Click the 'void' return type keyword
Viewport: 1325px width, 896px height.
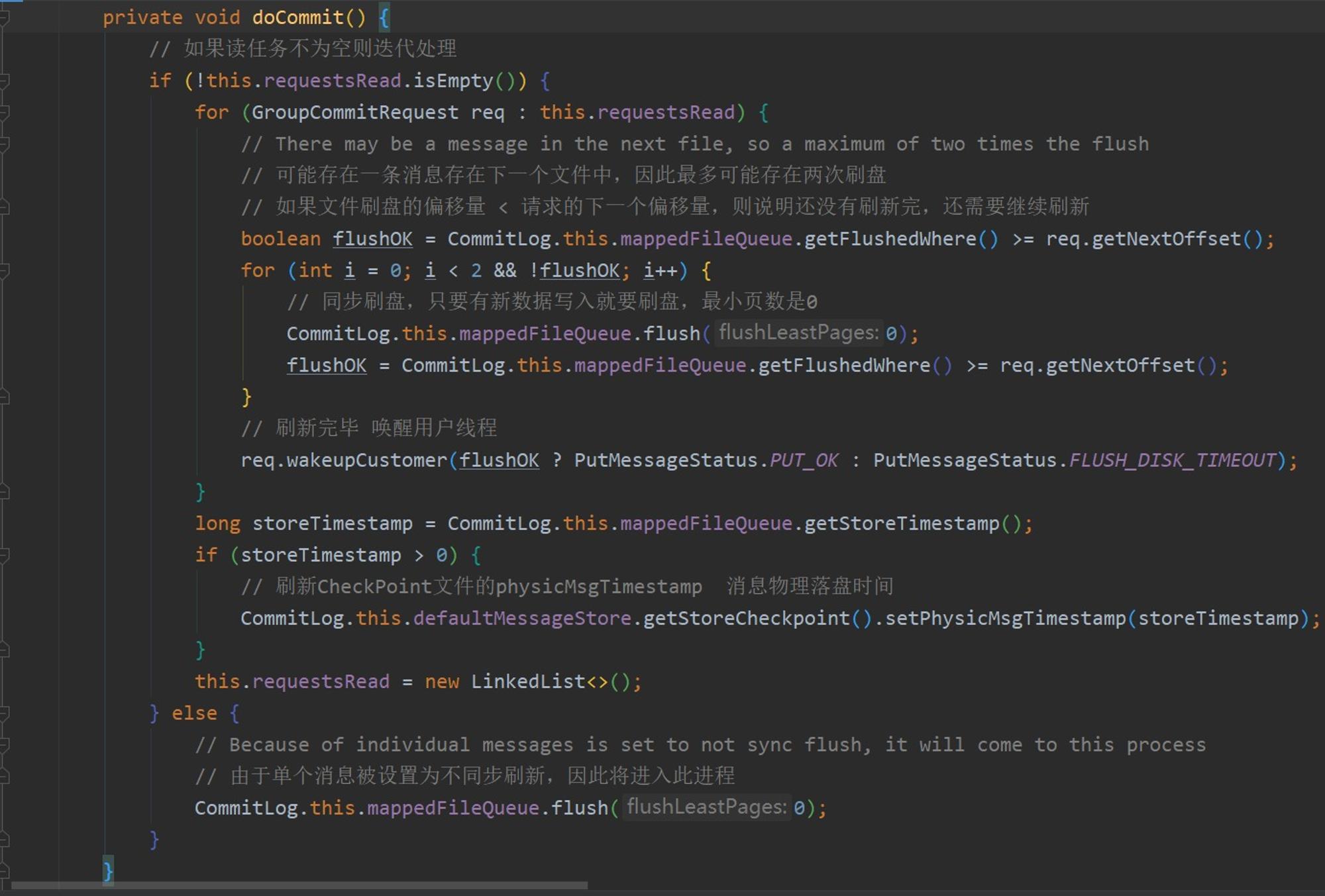(217, 18)
